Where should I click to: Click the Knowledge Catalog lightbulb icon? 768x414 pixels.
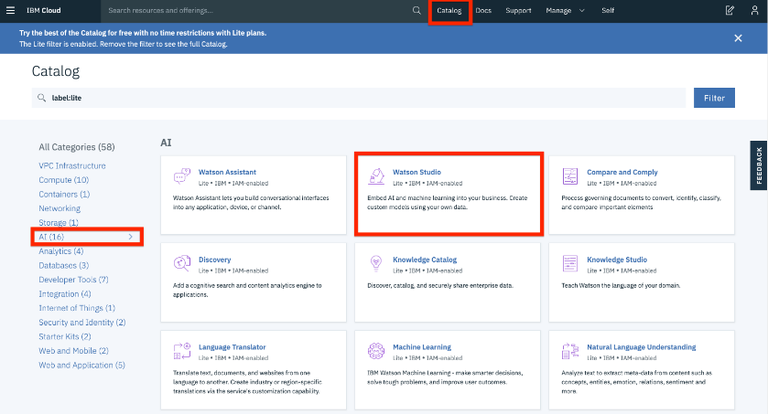[376, 263]
